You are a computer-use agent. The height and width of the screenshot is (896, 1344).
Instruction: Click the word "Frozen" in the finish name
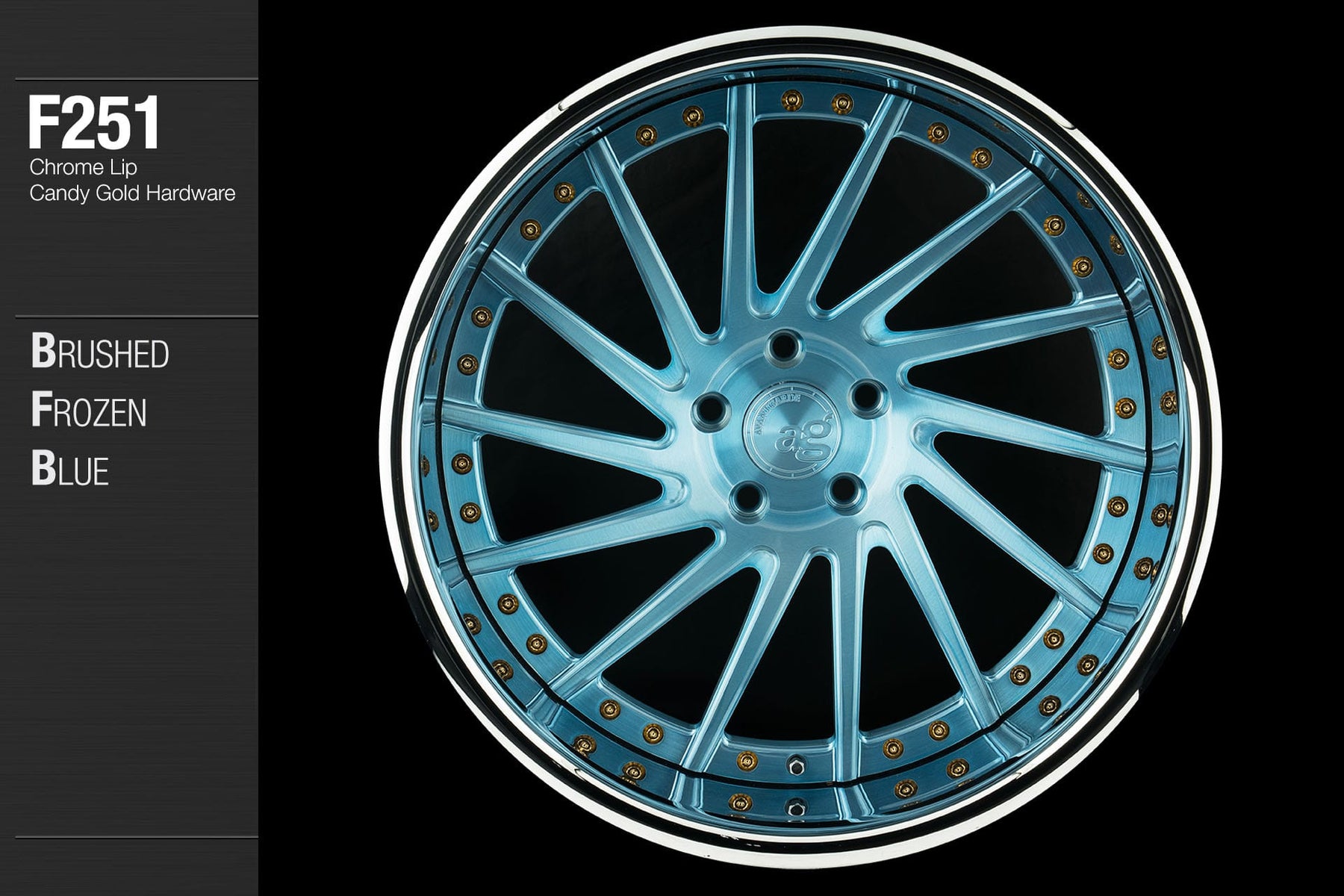(x=89, y=412)
